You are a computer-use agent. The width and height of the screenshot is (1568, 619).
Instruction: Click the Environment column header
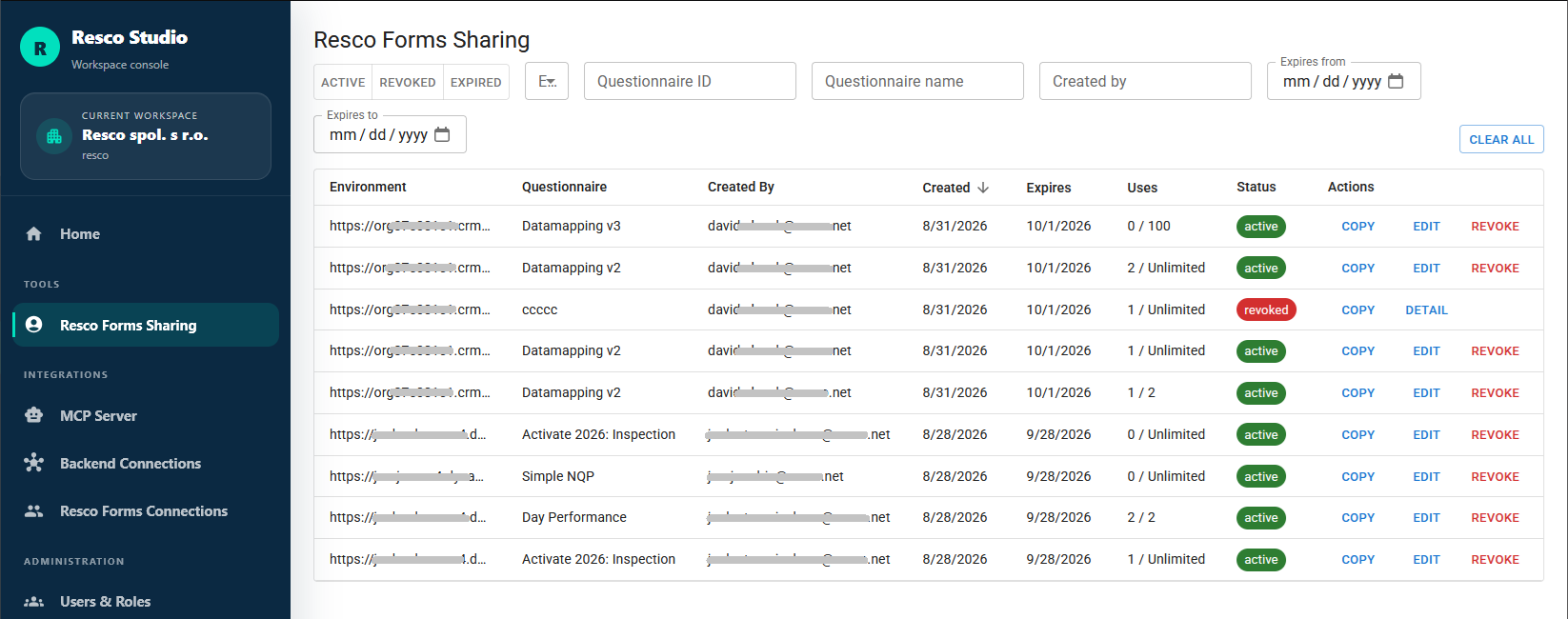click(x=368, y=187)
